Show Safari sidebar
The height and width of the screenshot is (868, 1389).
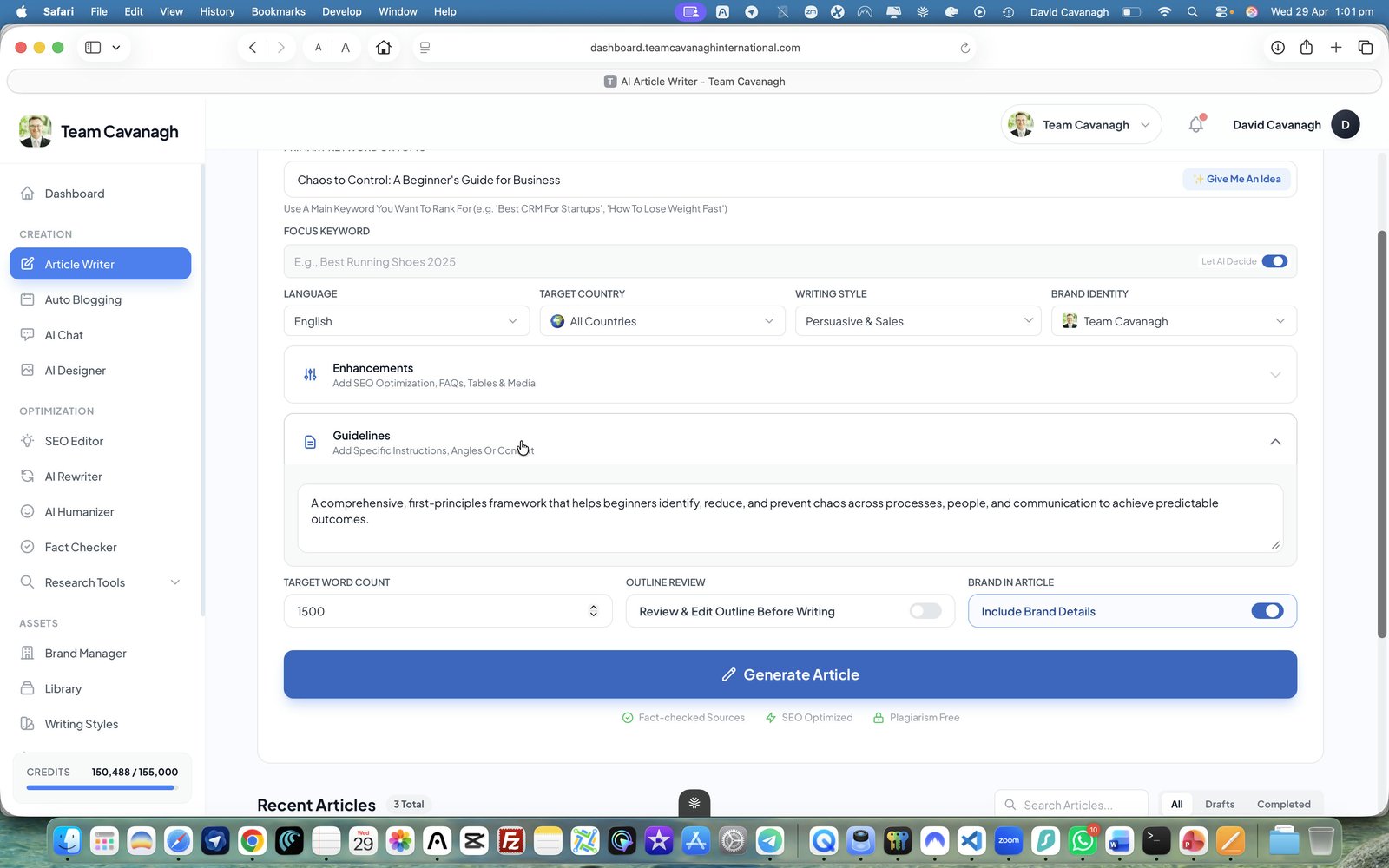[x=93, y=48]
